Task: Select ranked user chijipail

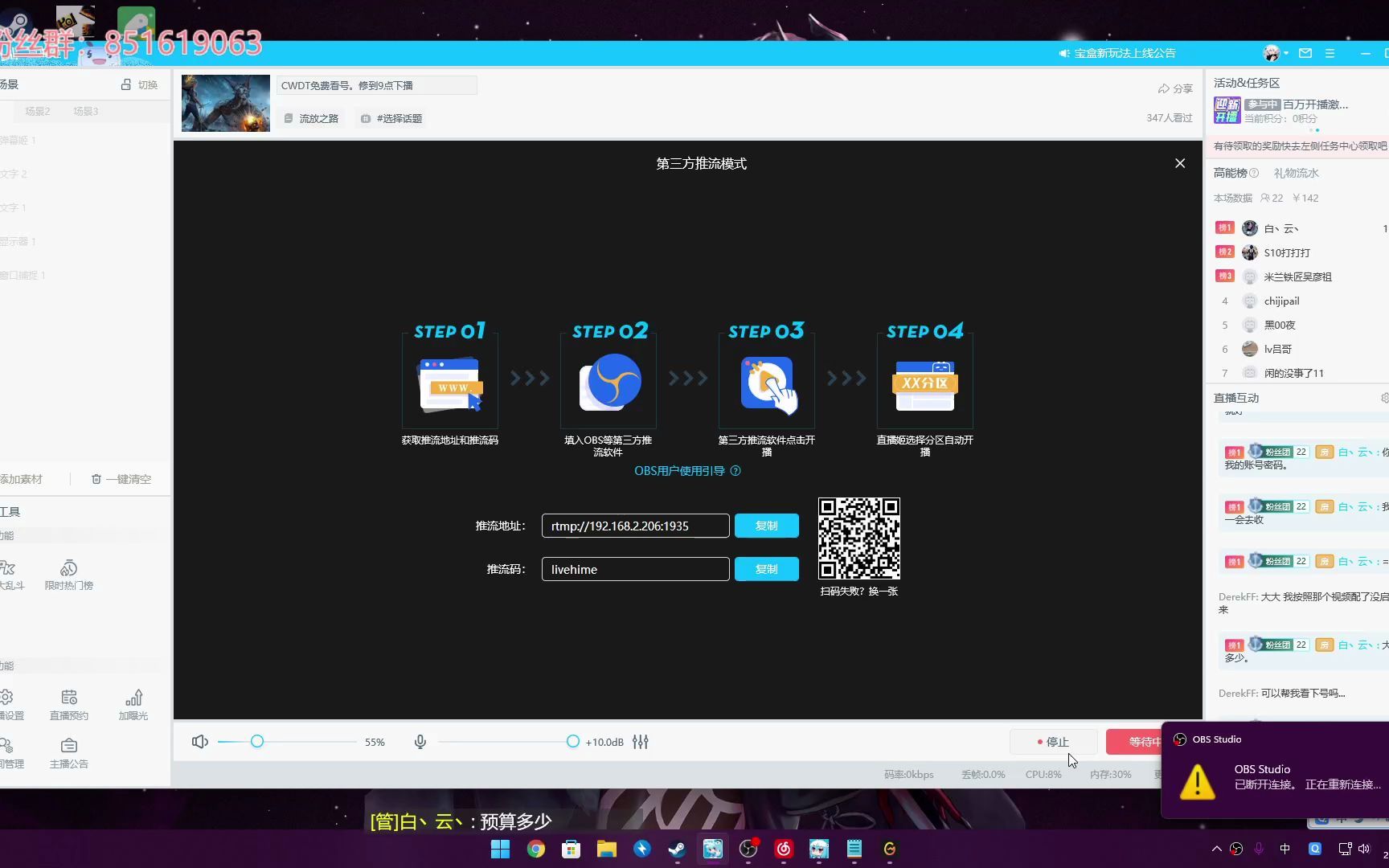Action: 1281,301
